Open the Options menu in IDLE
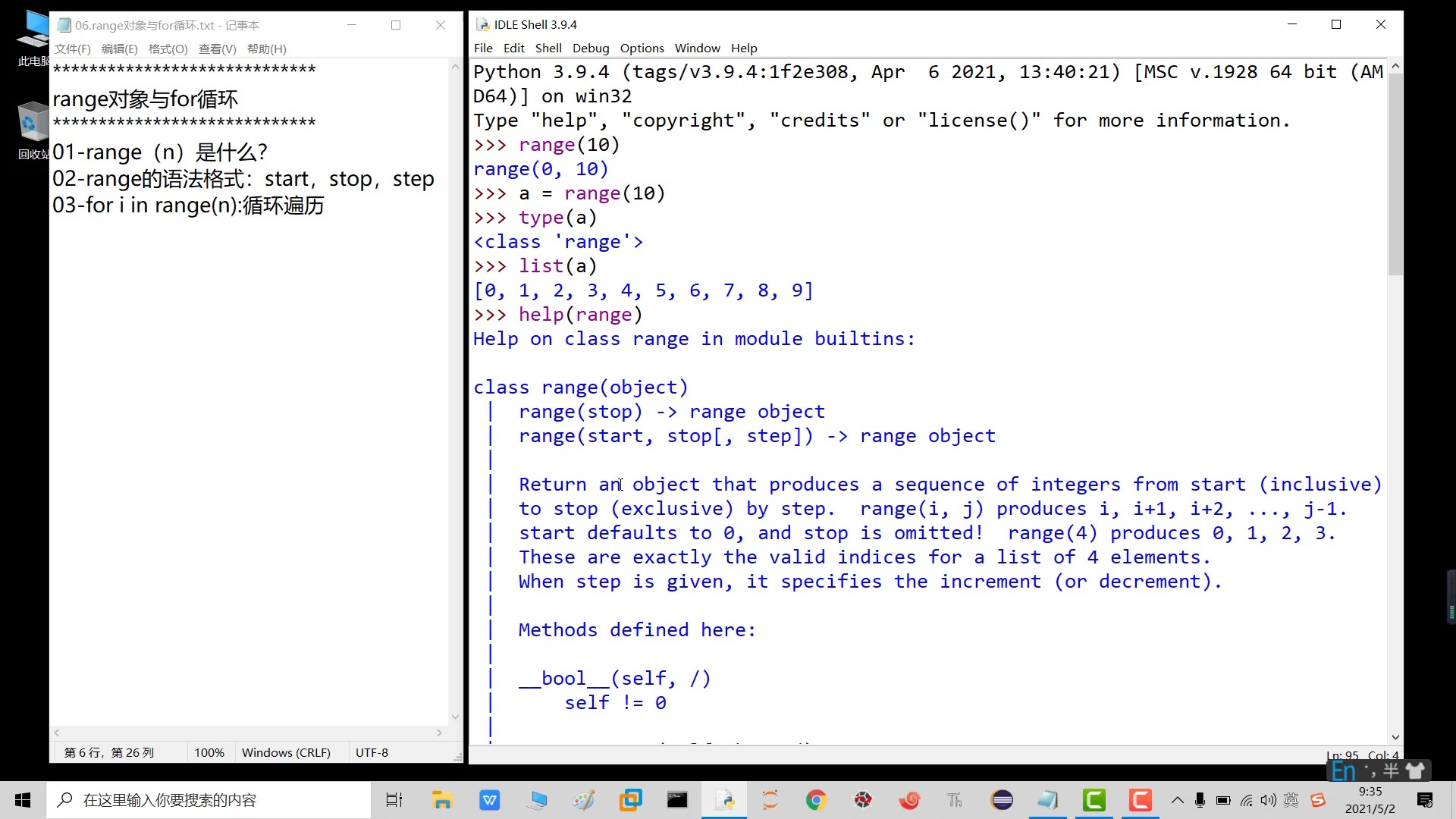1456x819 pixels. pyautogui.click(x=642, y=48)
